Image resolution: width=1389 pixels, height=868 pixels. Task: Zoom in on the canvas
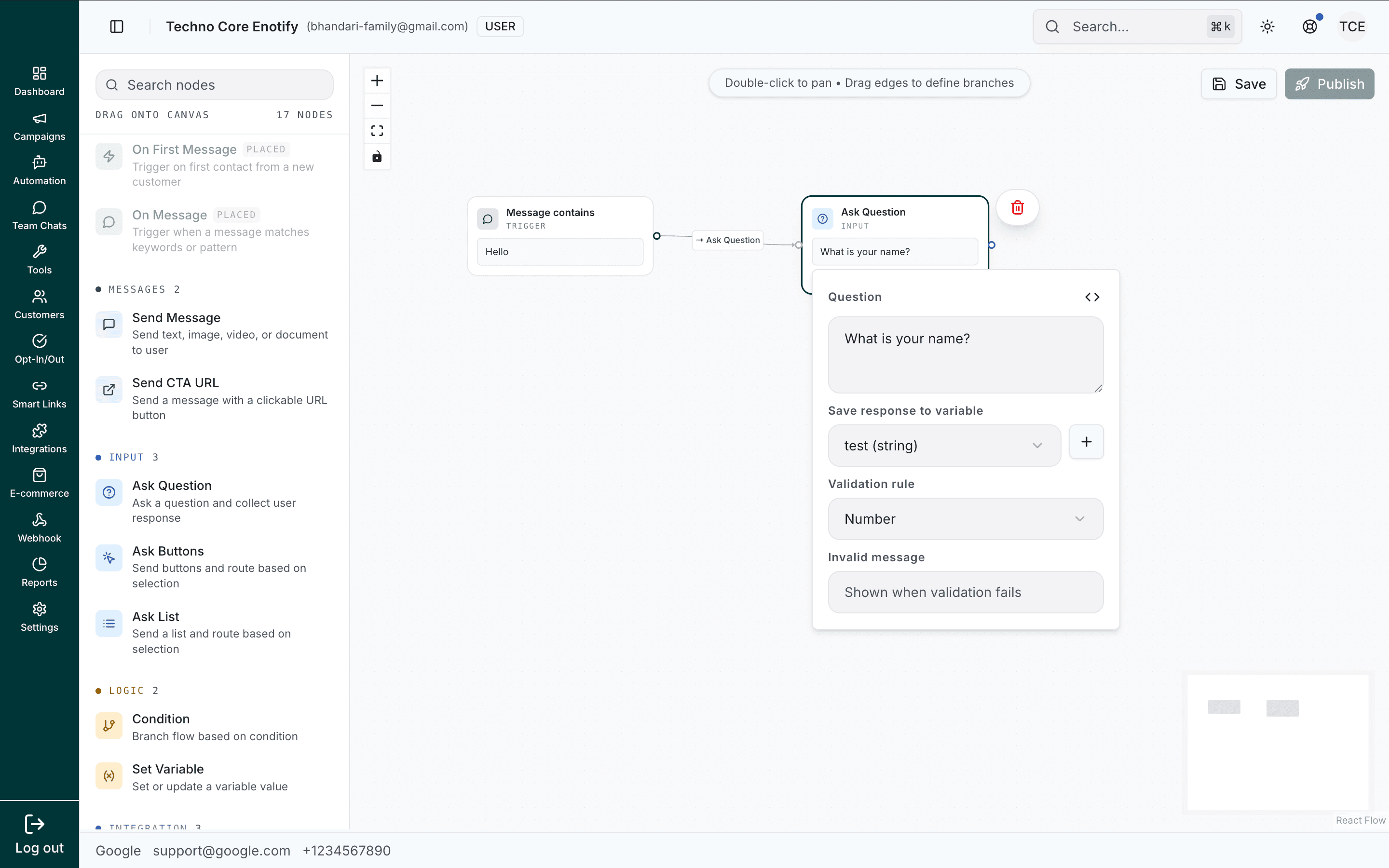tap(377, 81)
